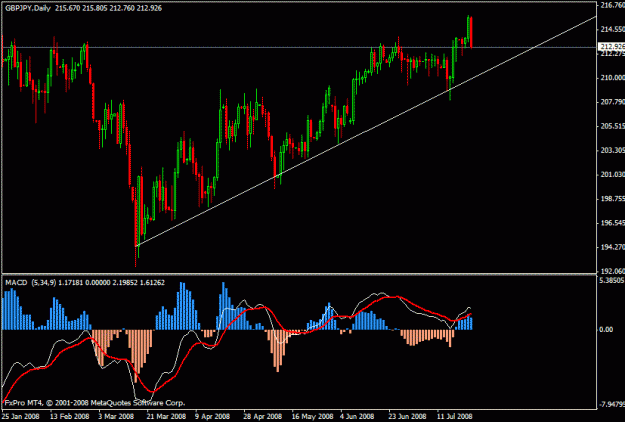This screenshot has height=422, width=625.
Task: Click the 23 Jun 2008 date label
Action: [x=408, y=416]
